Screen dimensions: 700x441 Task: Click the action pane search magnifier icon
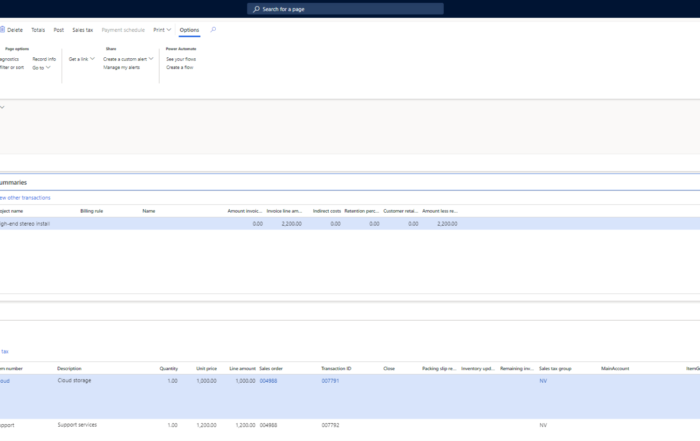click(x=213, y=29)
